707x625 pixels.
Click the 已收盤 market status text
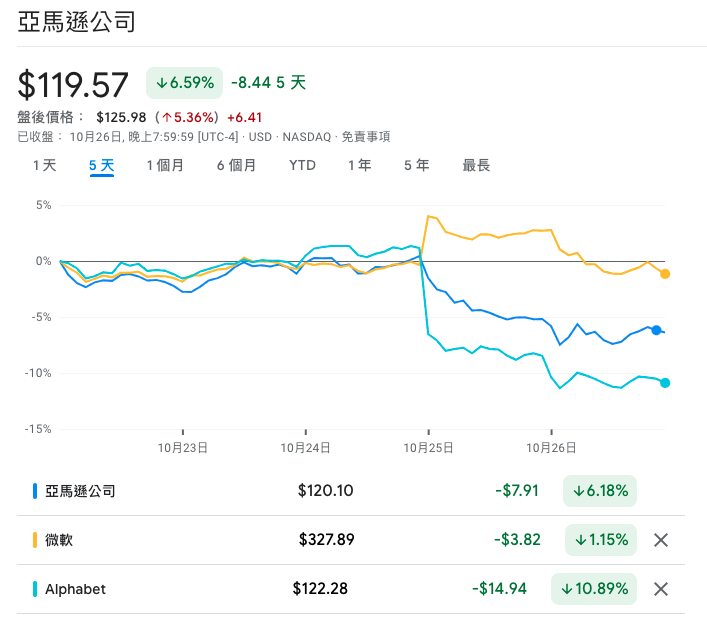pyautogui.click(x=35, y=137)
